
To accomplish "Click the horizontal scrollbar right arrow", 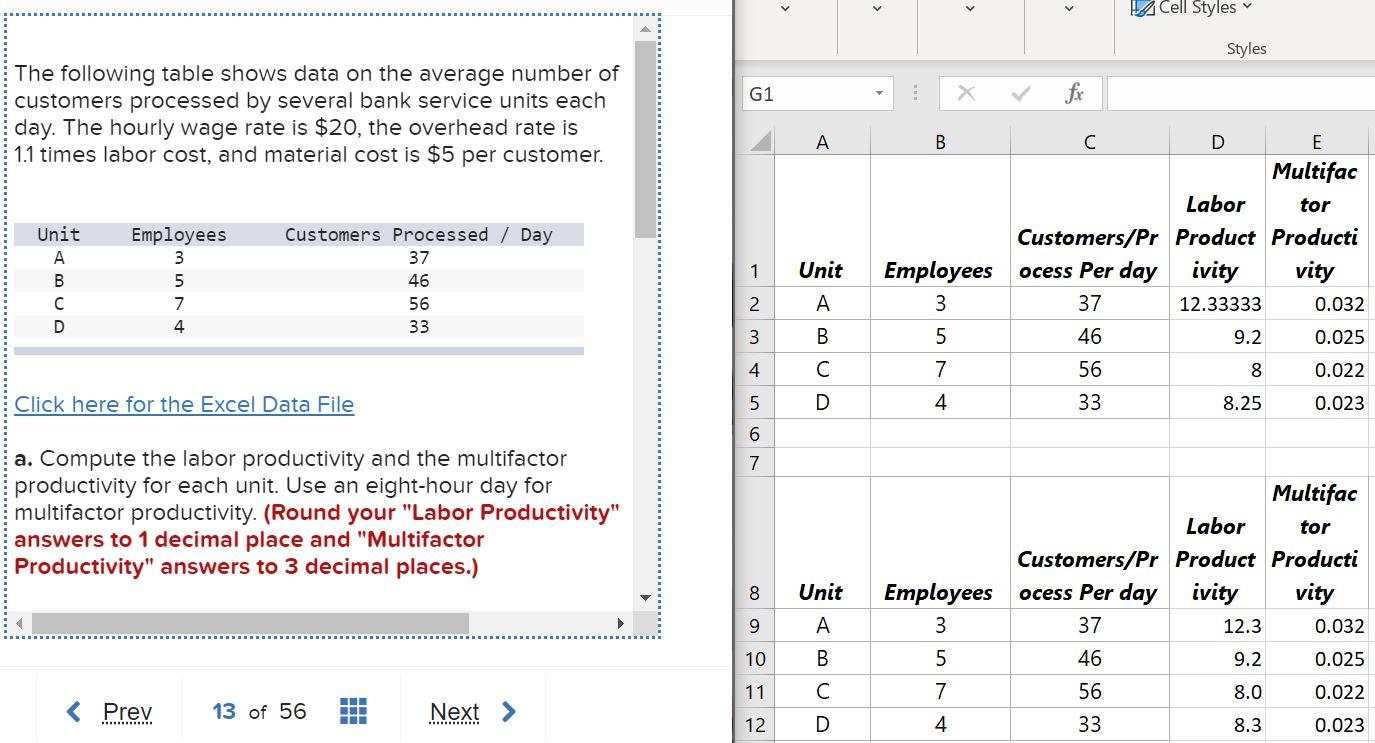I will tap(620, 623).
